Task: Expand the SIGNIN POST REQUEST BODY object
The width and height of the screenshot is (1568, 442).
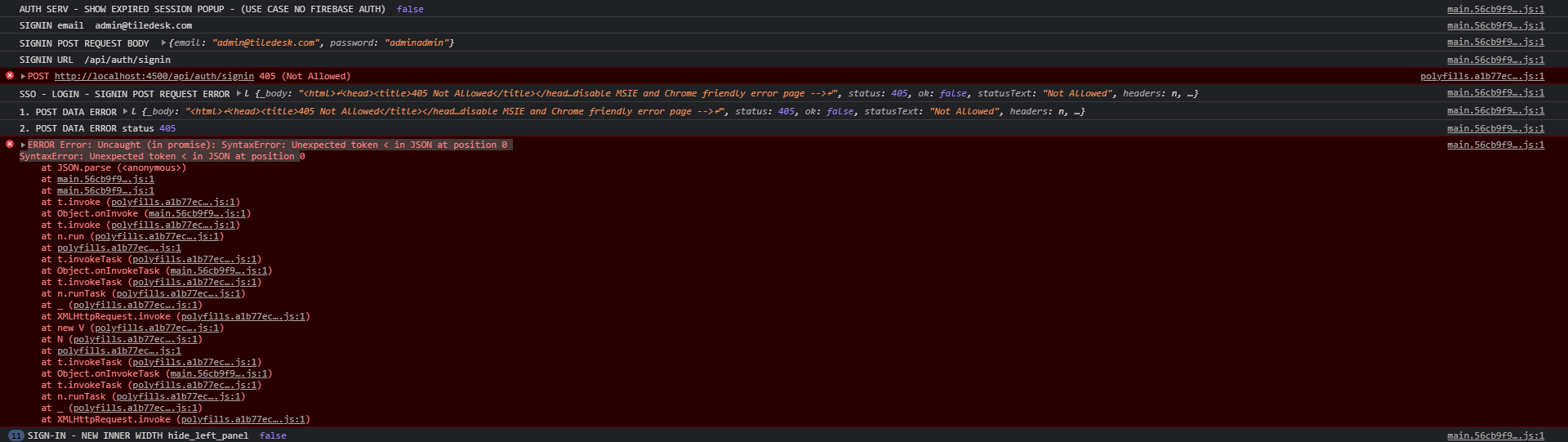Action: click(x=163, y=42)
